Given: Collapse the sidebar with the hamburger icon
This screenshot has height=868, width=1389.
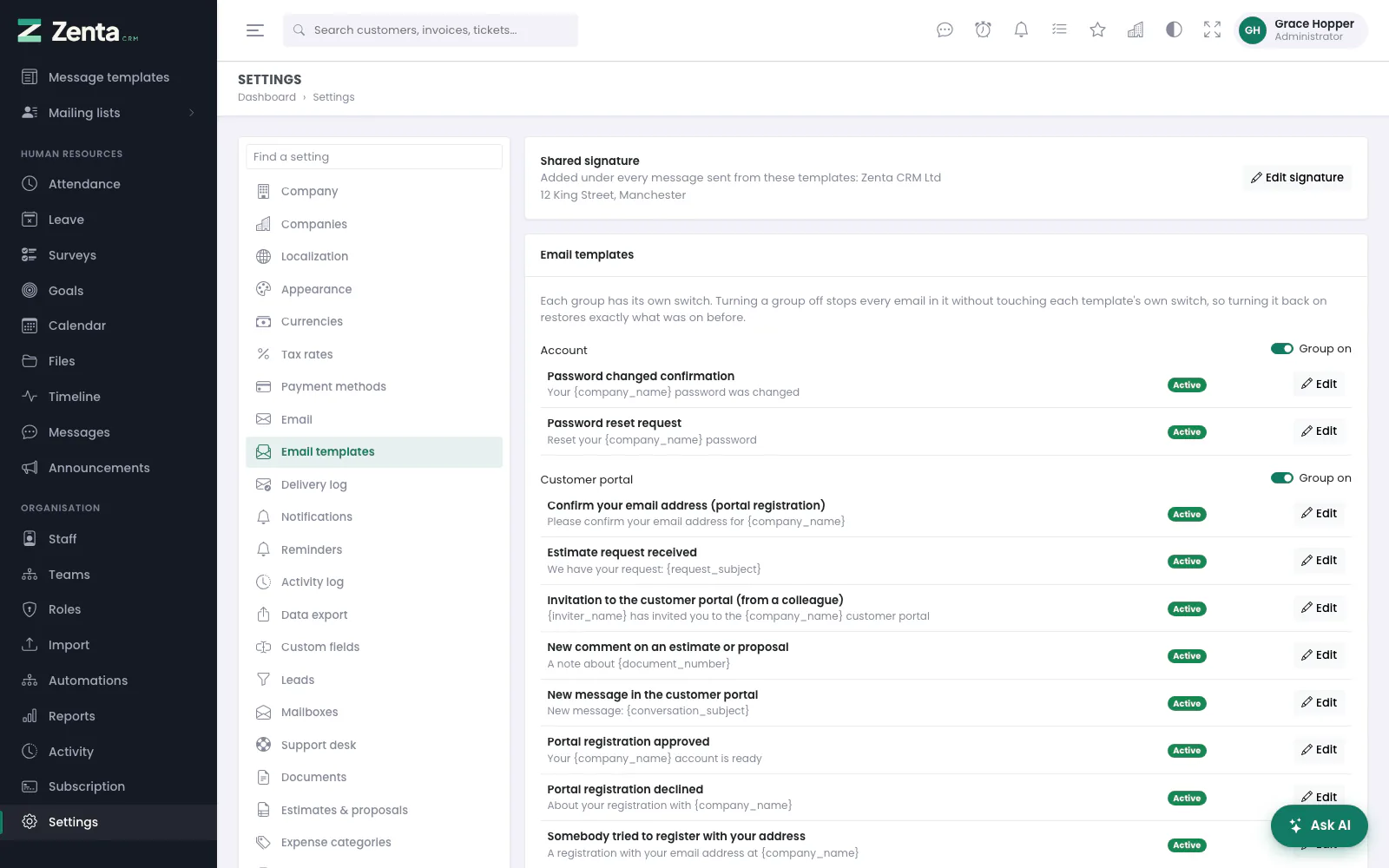Looking at the screenshot, I should [255, 30].
